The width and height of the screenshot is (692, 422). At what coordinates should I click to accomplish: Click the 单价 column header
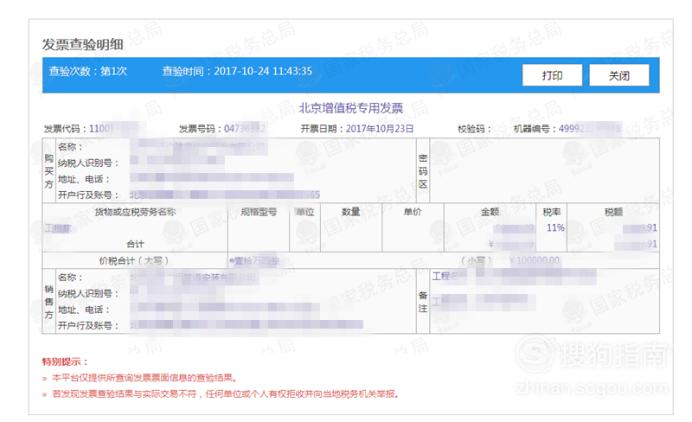point(413,212)
